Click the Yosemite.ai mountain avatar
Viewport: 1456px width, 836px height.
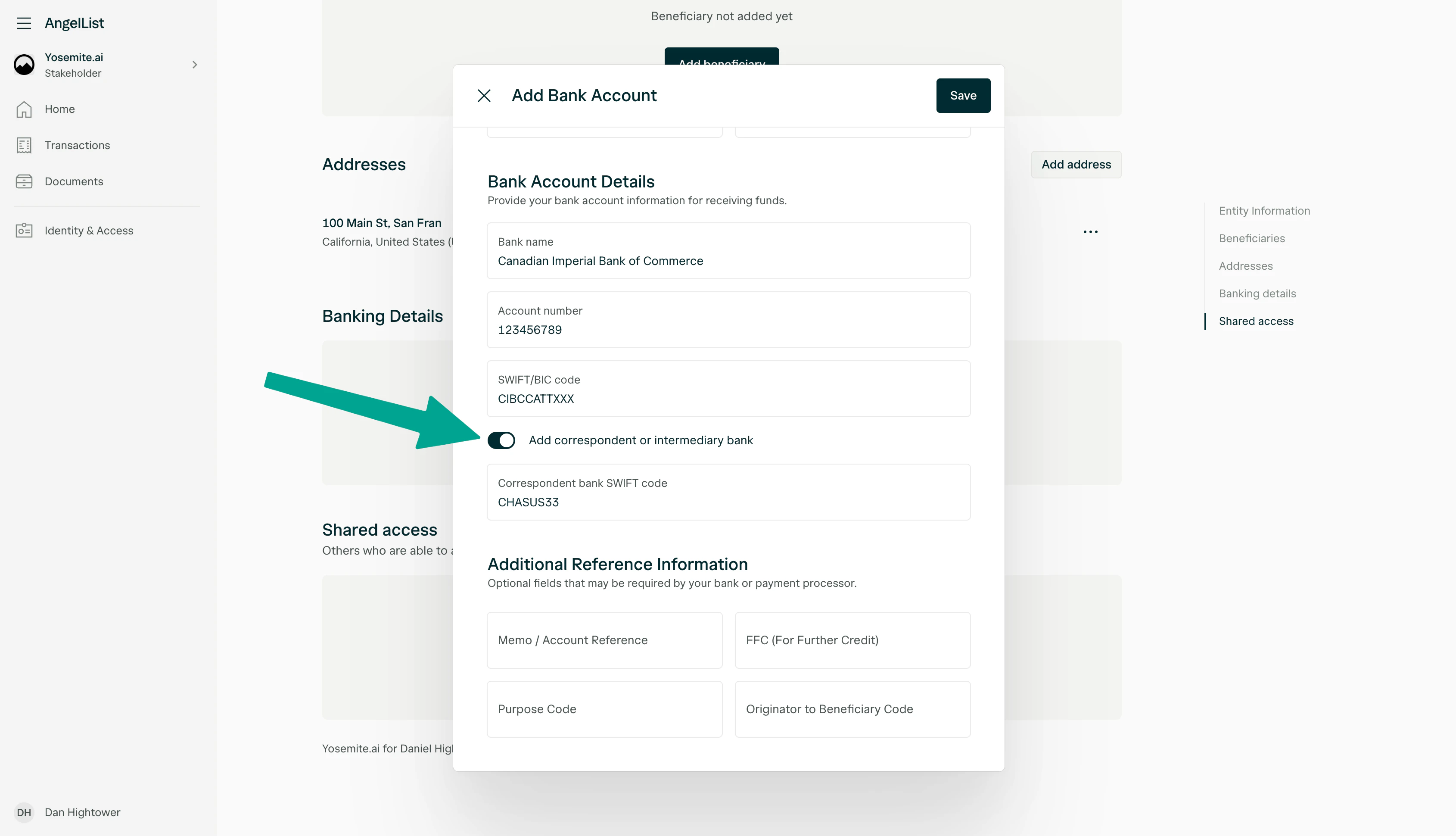coord(24,64)
